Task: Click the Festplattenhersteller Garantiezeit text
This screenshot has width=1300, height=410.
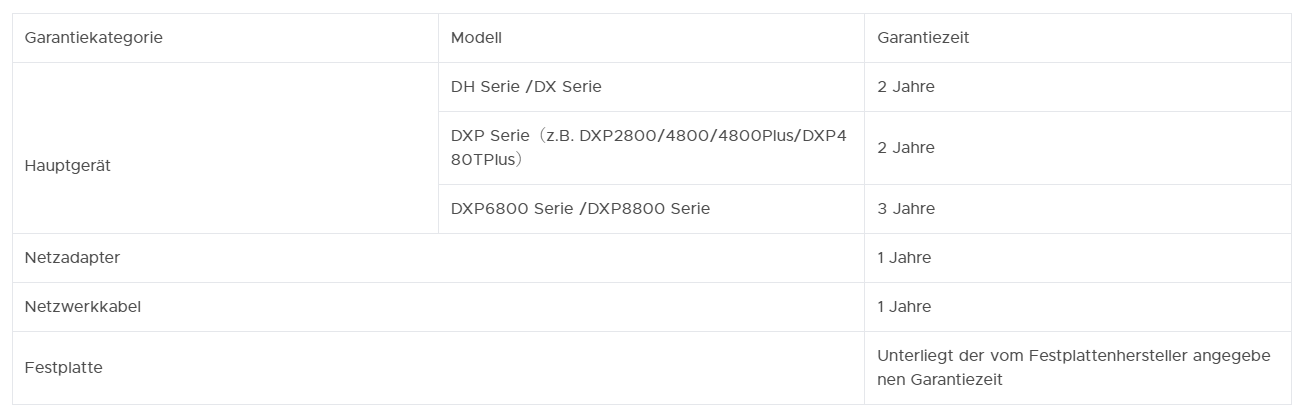Action: point(1074,368)
